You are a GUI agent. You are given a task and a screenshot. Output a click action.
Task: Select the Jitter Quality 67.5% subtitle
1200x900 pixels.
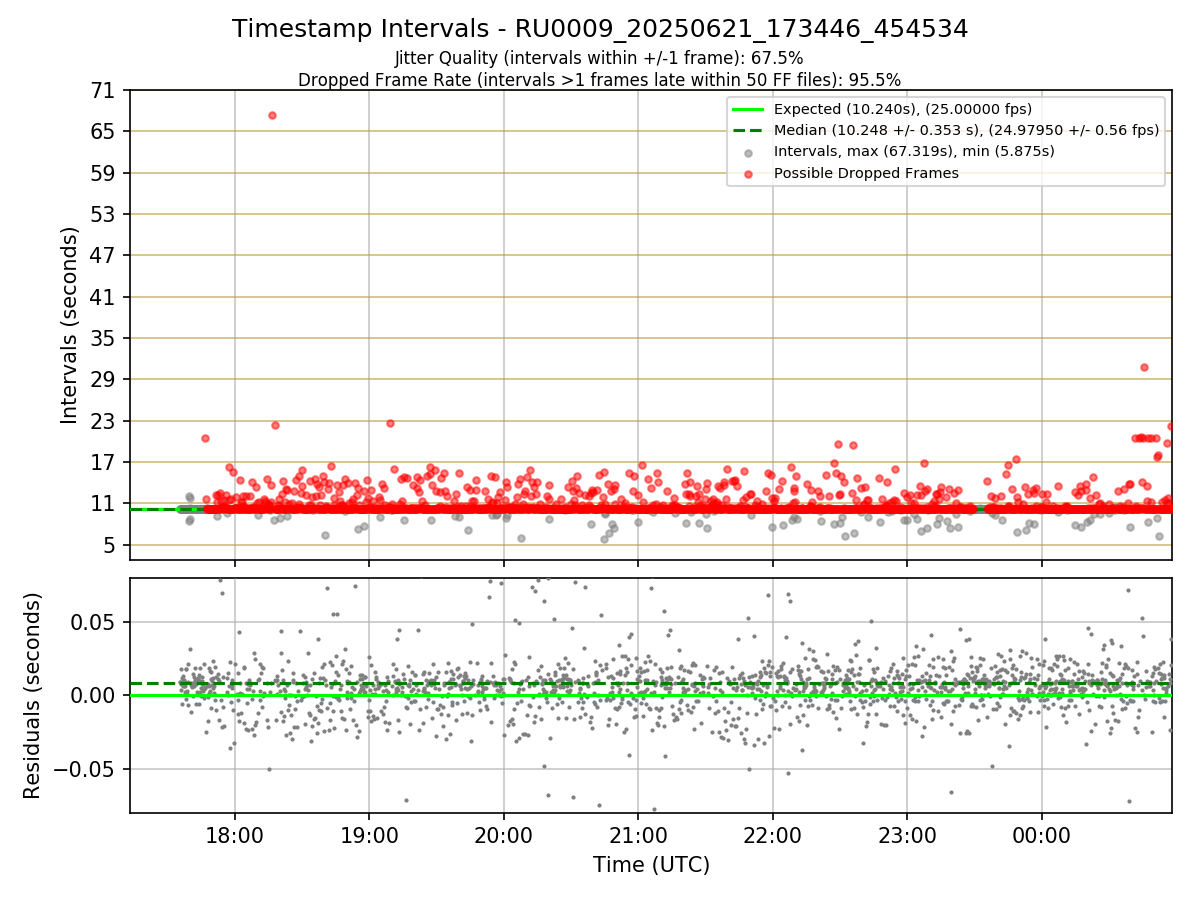pyautogui.click(x=599, y=58)
